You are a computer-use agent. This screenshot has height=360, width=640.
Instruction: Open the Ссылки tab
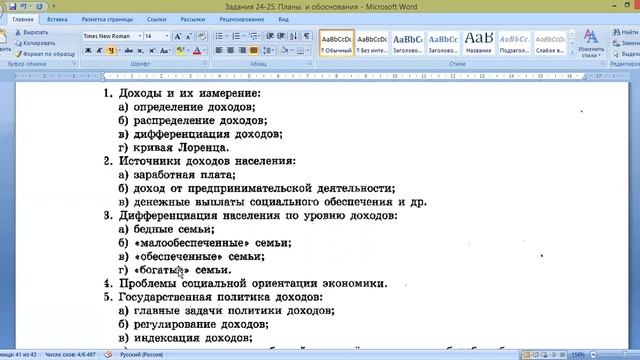tap(157, 19)
